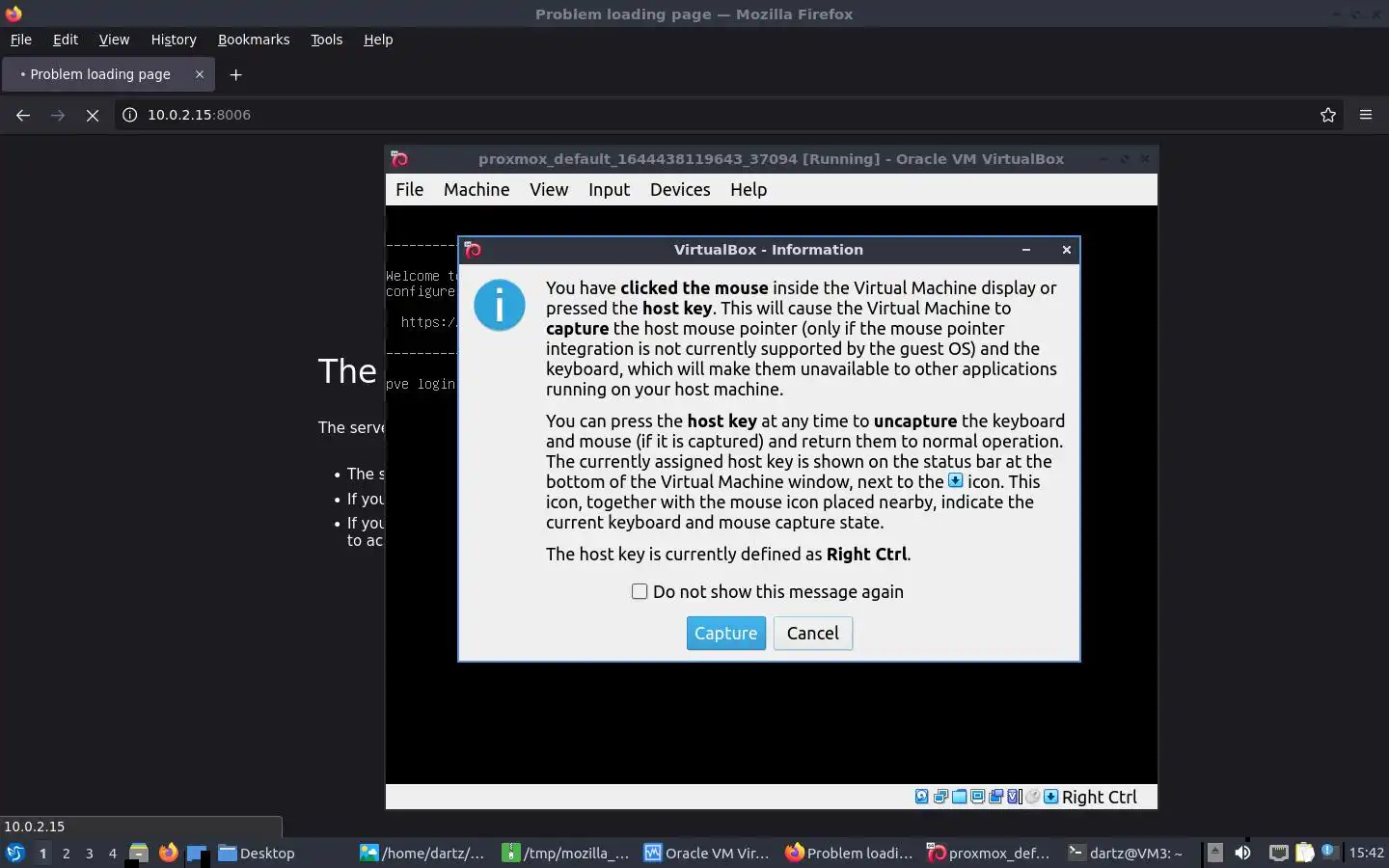
Task: Open the Firefox History menu
Action: coord(174,40)
